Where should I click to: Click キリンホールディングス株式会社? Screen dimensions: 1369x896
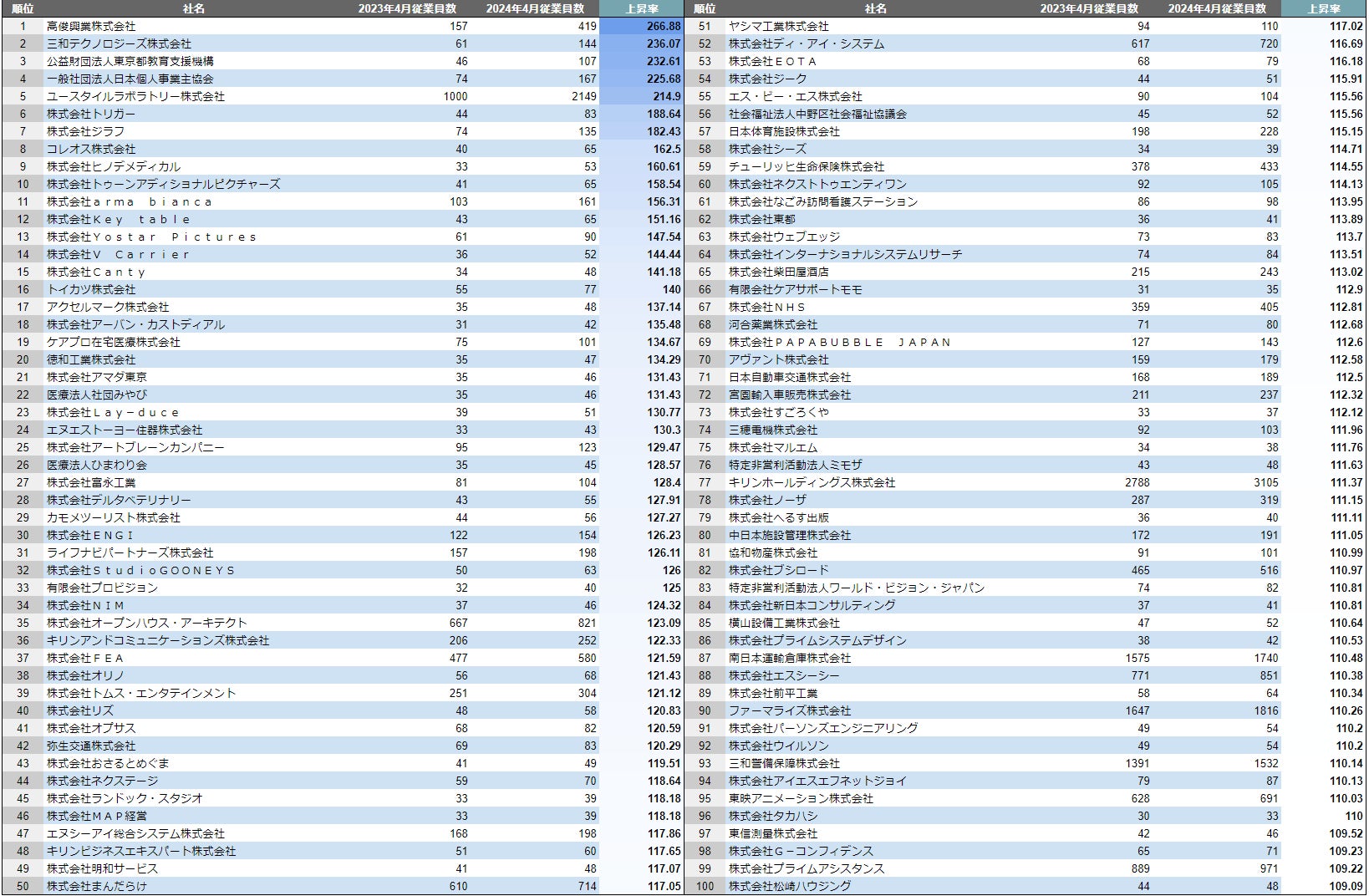(x=812, y=482)
